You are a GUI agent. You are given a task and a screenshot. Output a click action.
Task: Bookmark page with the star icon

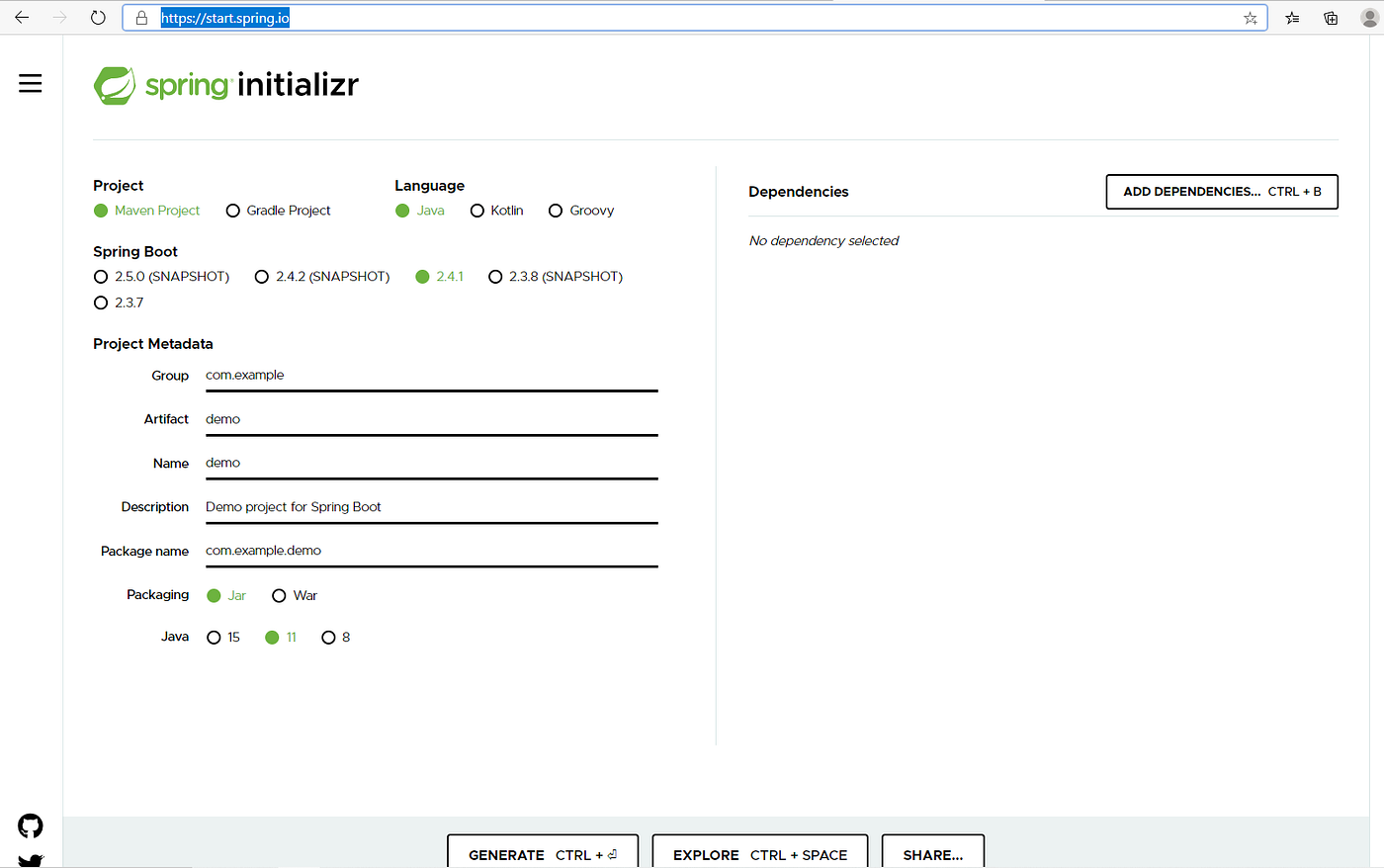[1251, 18]
